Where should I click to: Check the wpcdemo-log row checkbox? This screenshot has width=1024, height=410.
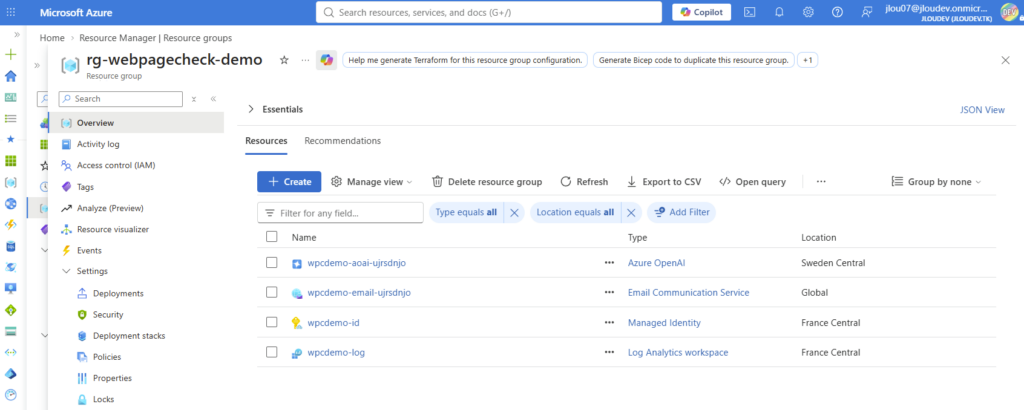[x=272, y=352]
